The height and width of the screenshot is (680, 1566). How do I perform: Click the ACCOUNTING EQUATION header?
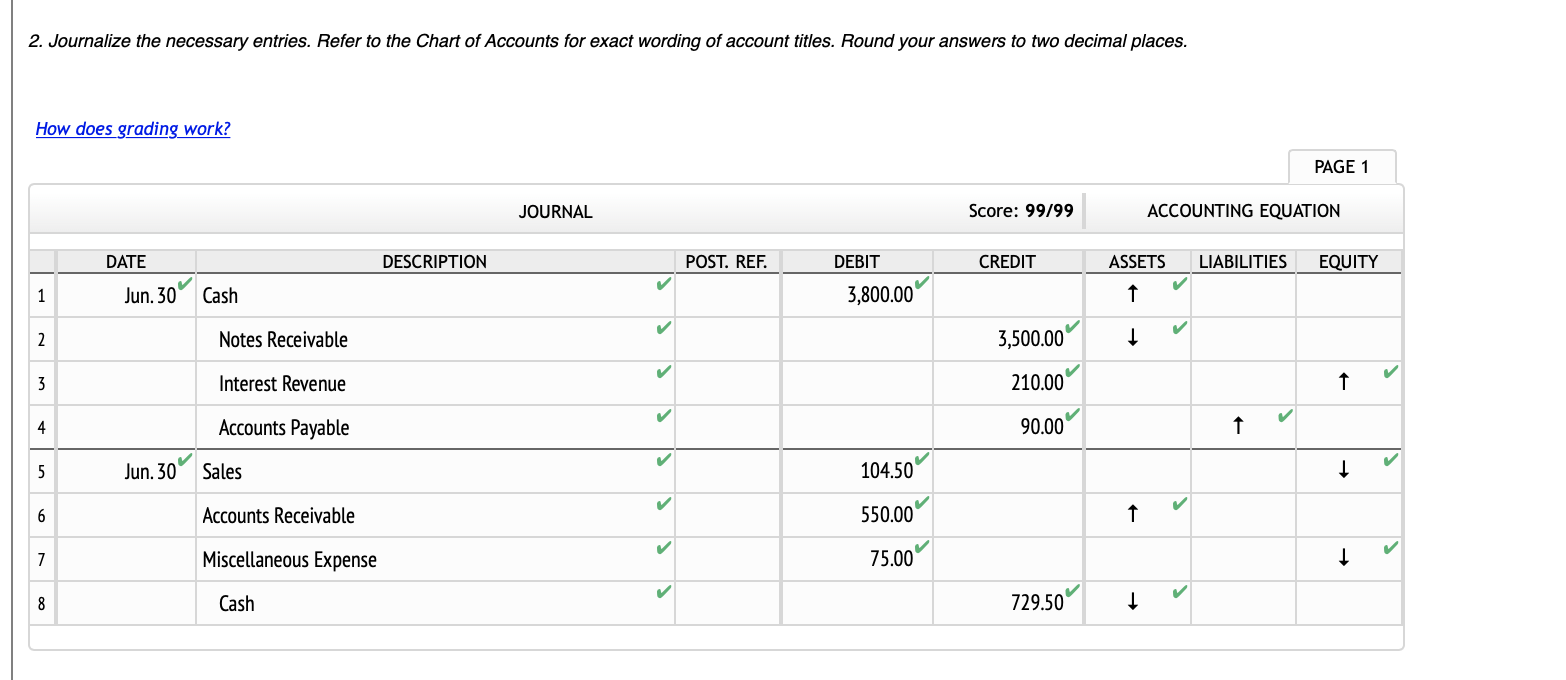click(1243, 211)
